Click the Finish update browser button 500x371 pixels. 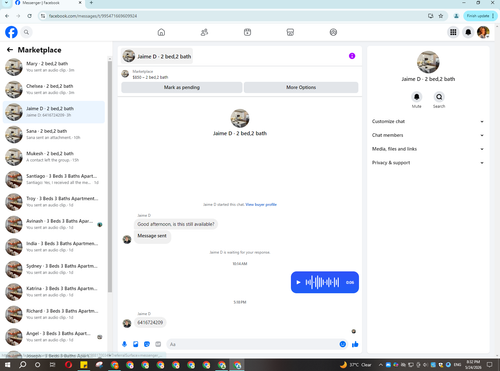(x=480, y=16)
